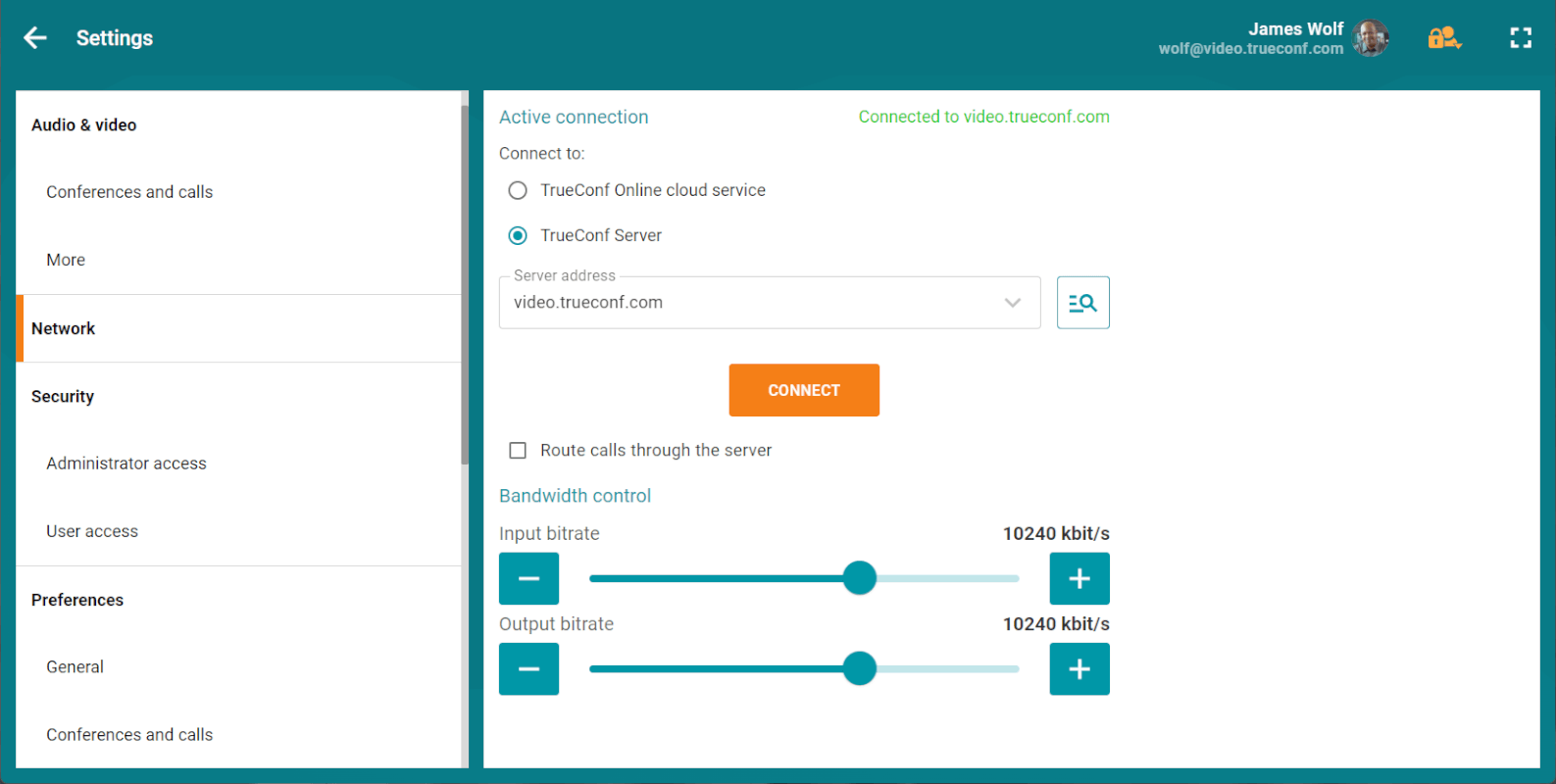
Task: Select TrueConf Online cloud service option
Action: [x=518, y=190]
